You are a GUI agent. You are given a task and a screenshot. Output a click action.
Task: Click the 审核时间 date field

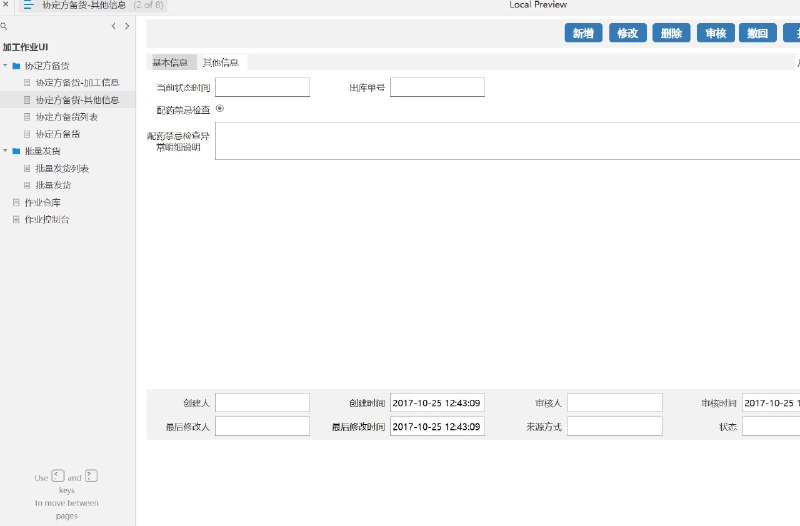(x=771, y=403)
